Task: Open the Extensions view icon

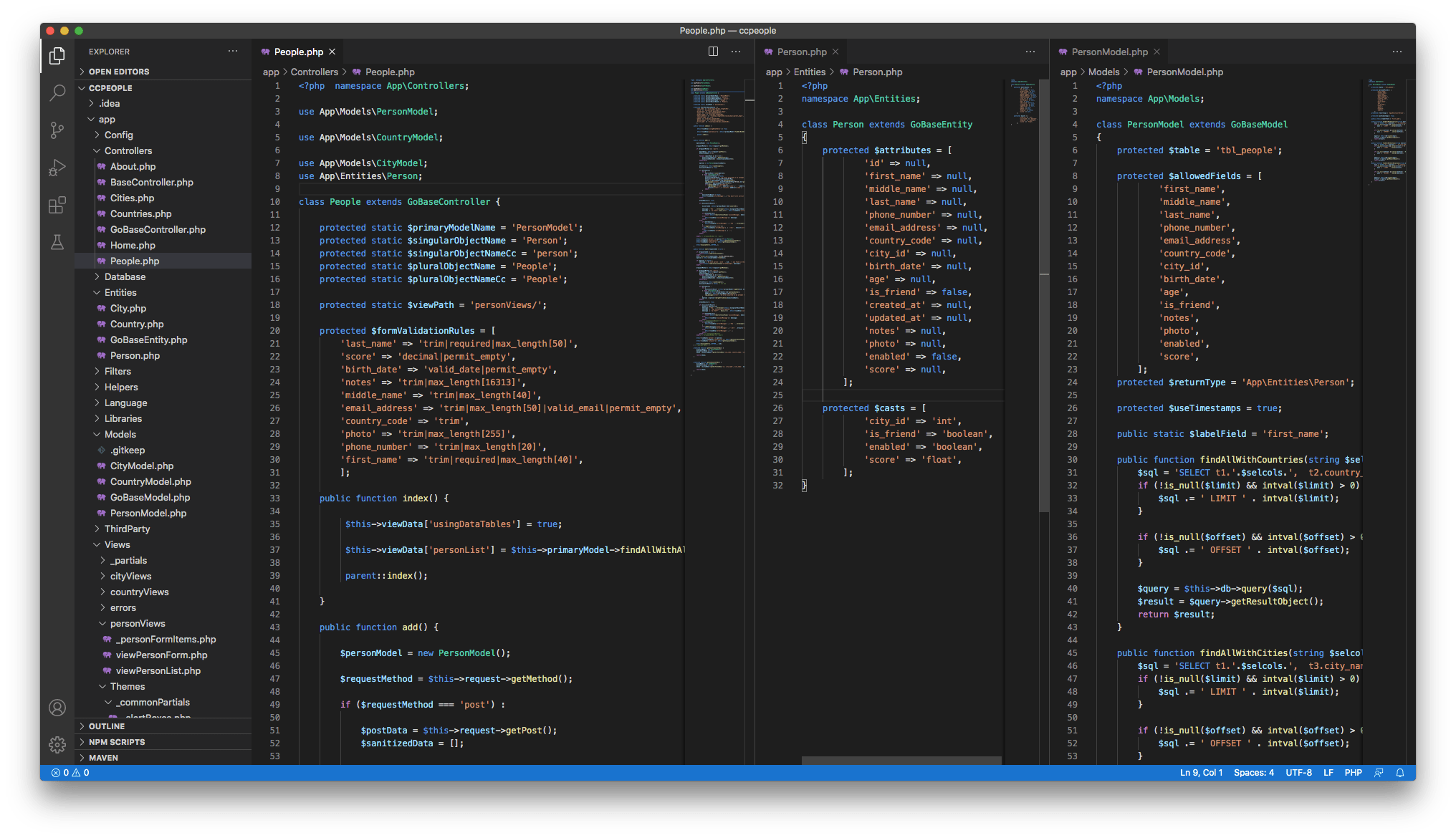Action: point(57,206)
